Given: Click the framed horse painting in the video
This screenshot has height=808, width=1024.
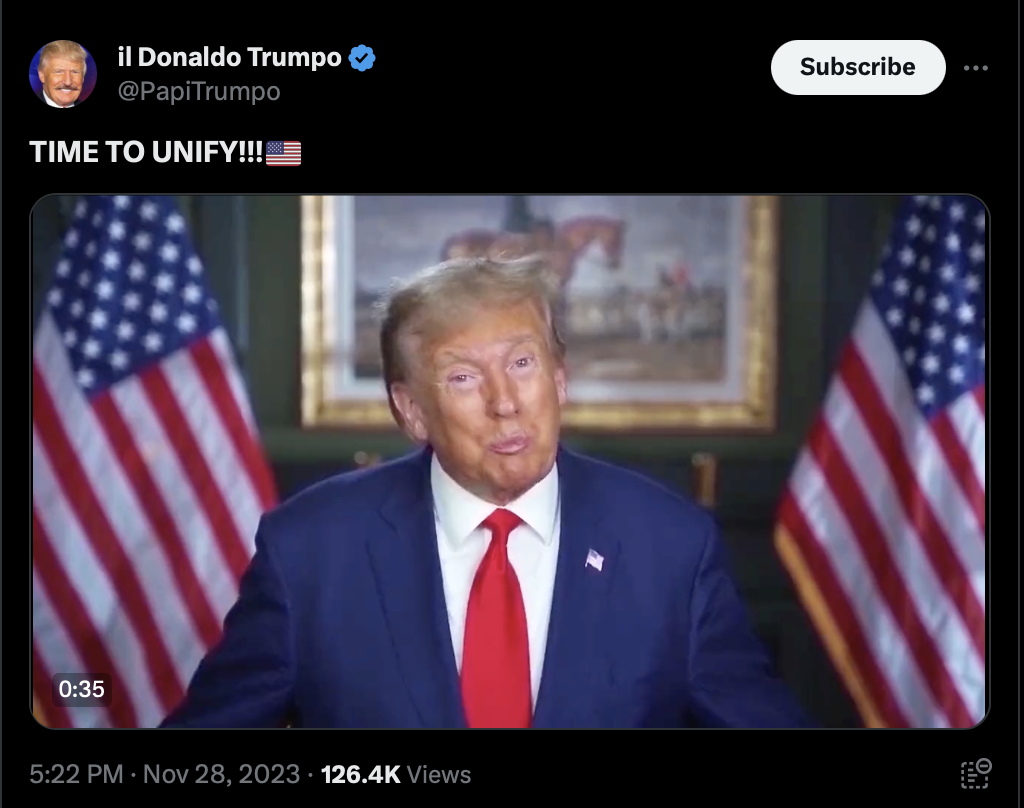Looking at the screenshot, I should 540,310.
